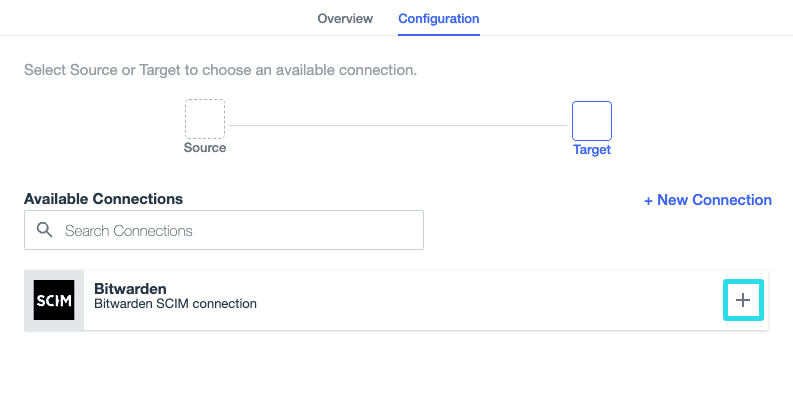Click the Bitwarden connection name

click(130, 288)
